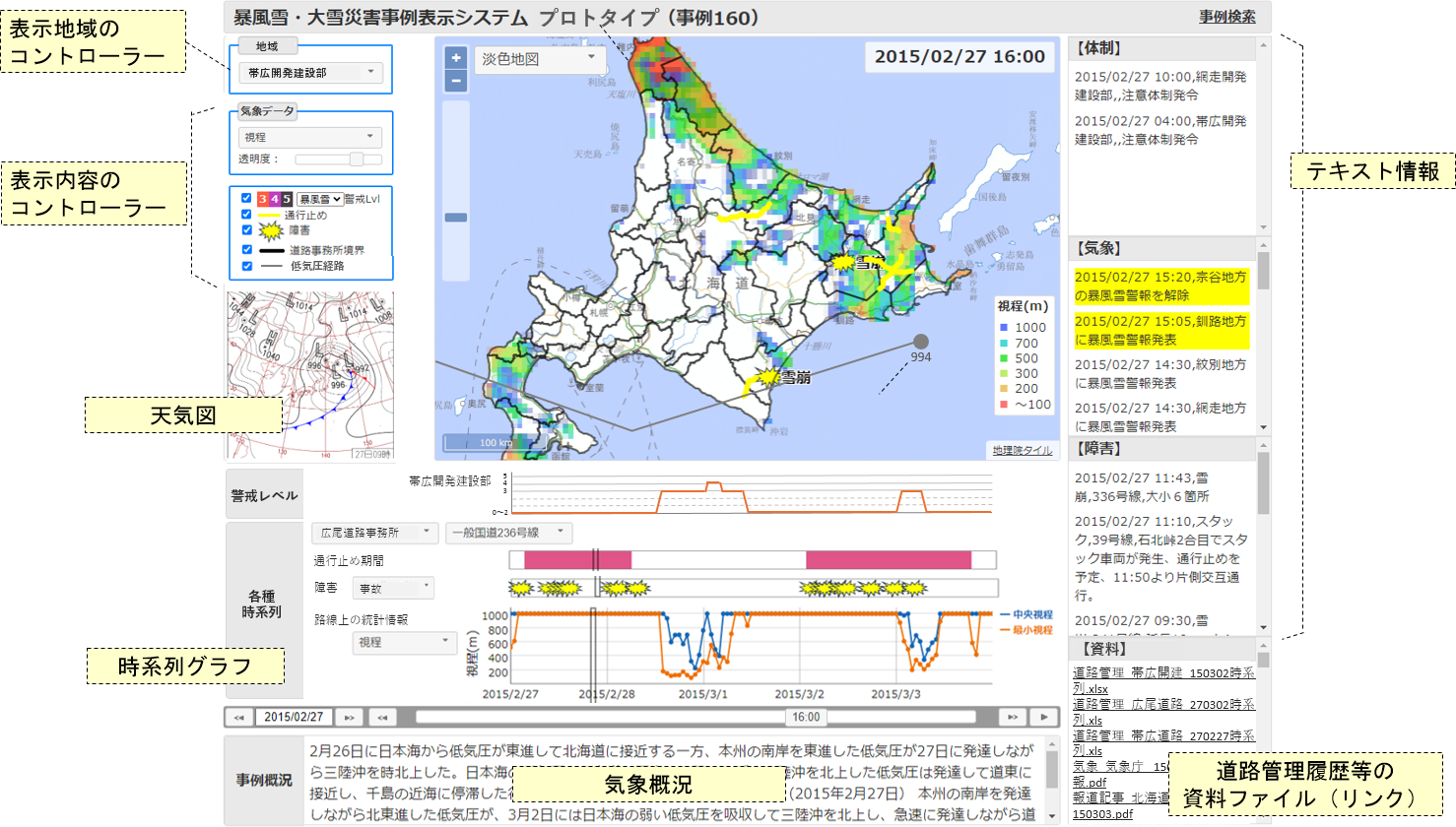Click the second pink 通行止め期間 bar

click(889, 560)
